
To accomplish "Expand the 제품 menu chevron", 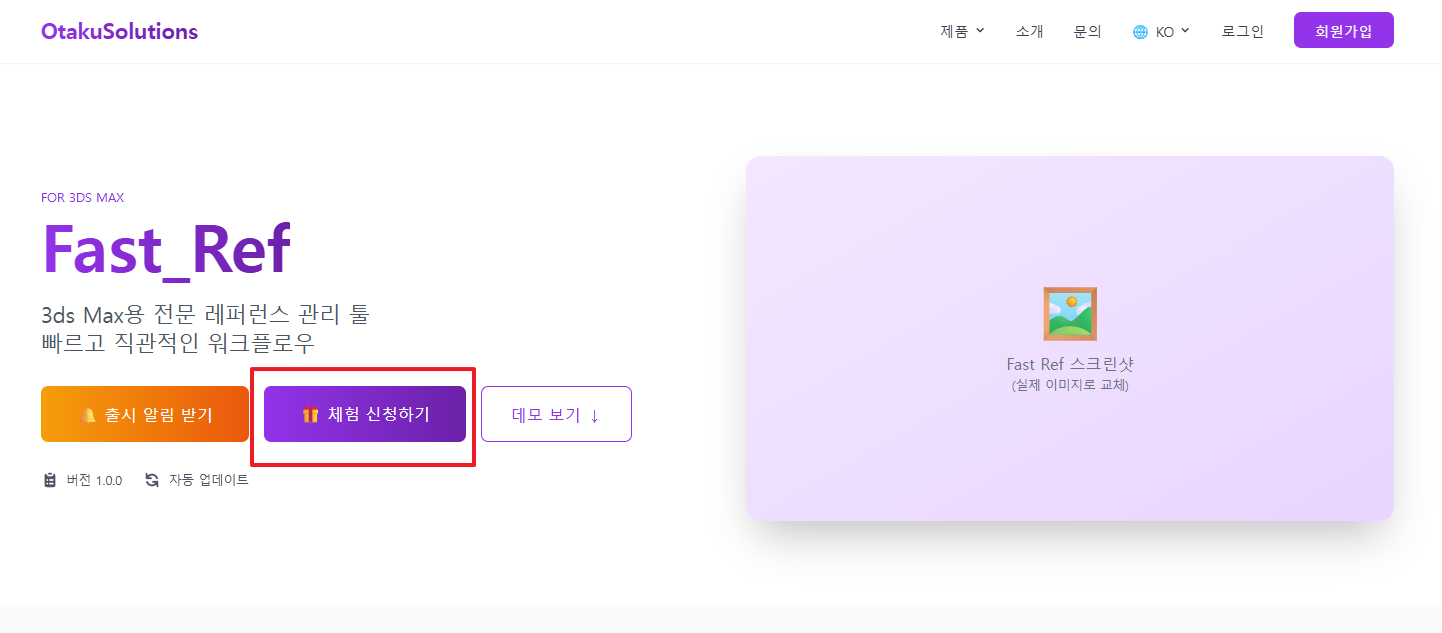I will (x=980, y=31).
